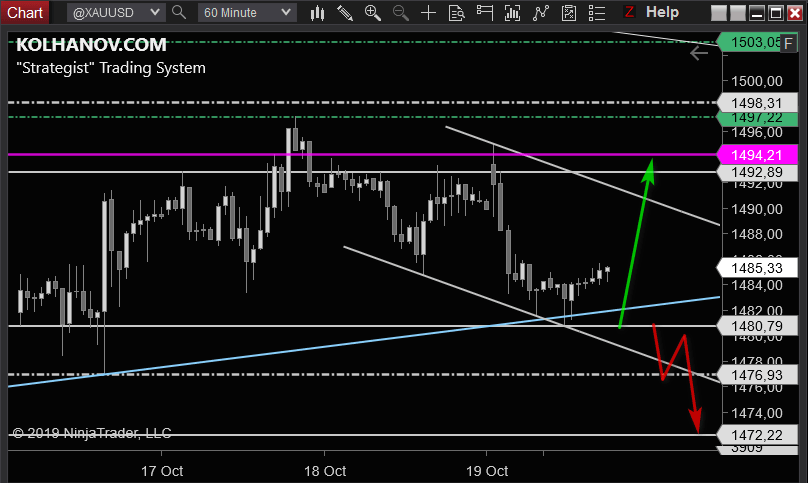Image resolution: width=808 pixels, height=483 pixels.
Task: Click the 1500,00 axis value
Action: coord(757,81)
